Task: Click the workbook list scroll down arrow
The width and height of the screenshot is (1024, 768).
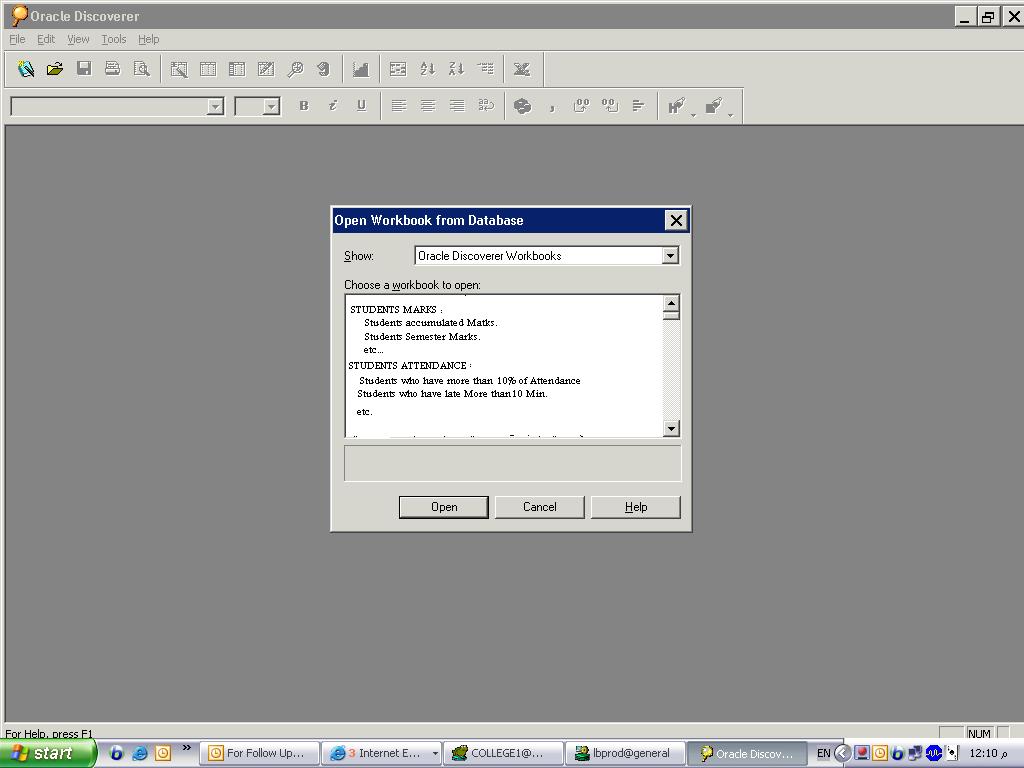Action: (671, 428)
